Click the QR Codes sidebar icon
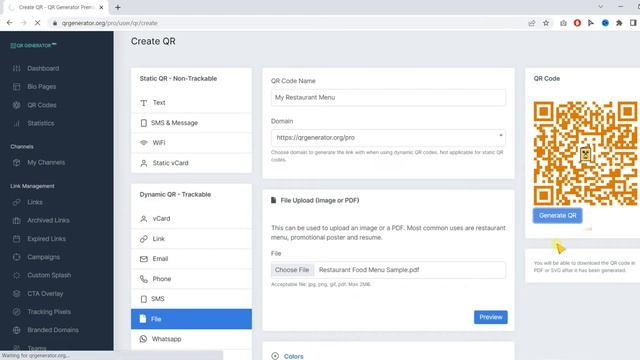The image size is (640, 360). tap(16, 105)
